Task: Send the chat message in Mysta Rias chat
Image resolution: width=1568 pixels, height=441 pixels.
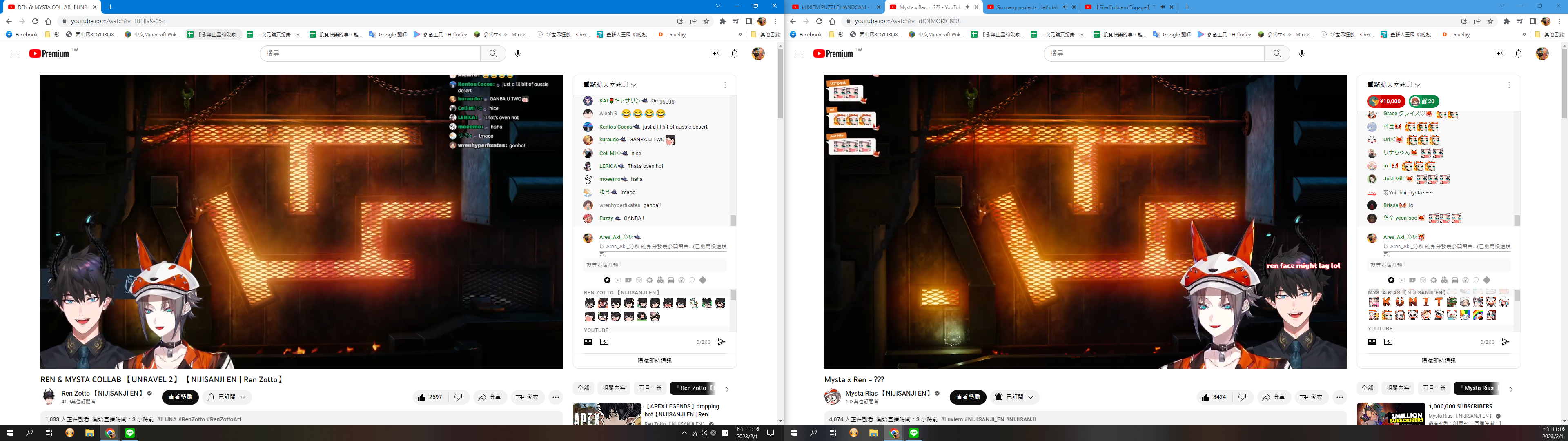Action: (x=1506, y=342)
